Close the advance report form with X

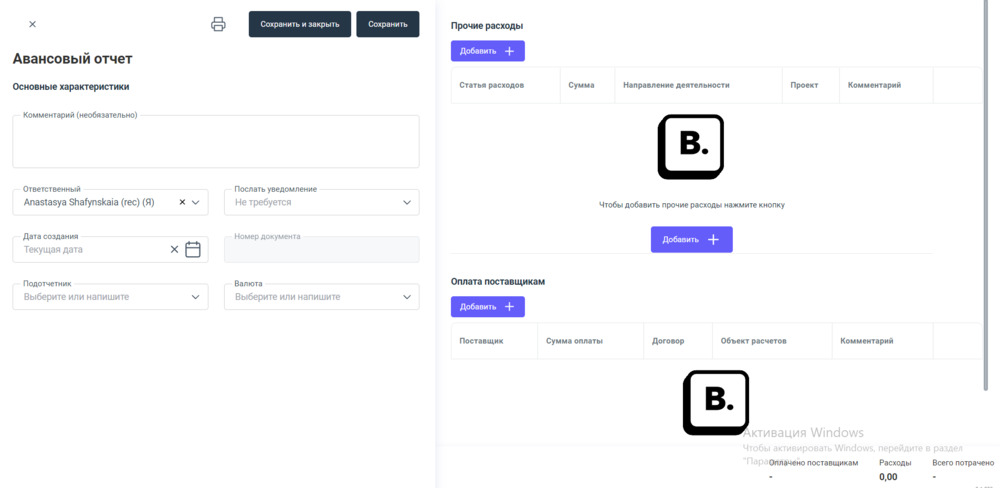pyautogui.click(x=32, y=24)
